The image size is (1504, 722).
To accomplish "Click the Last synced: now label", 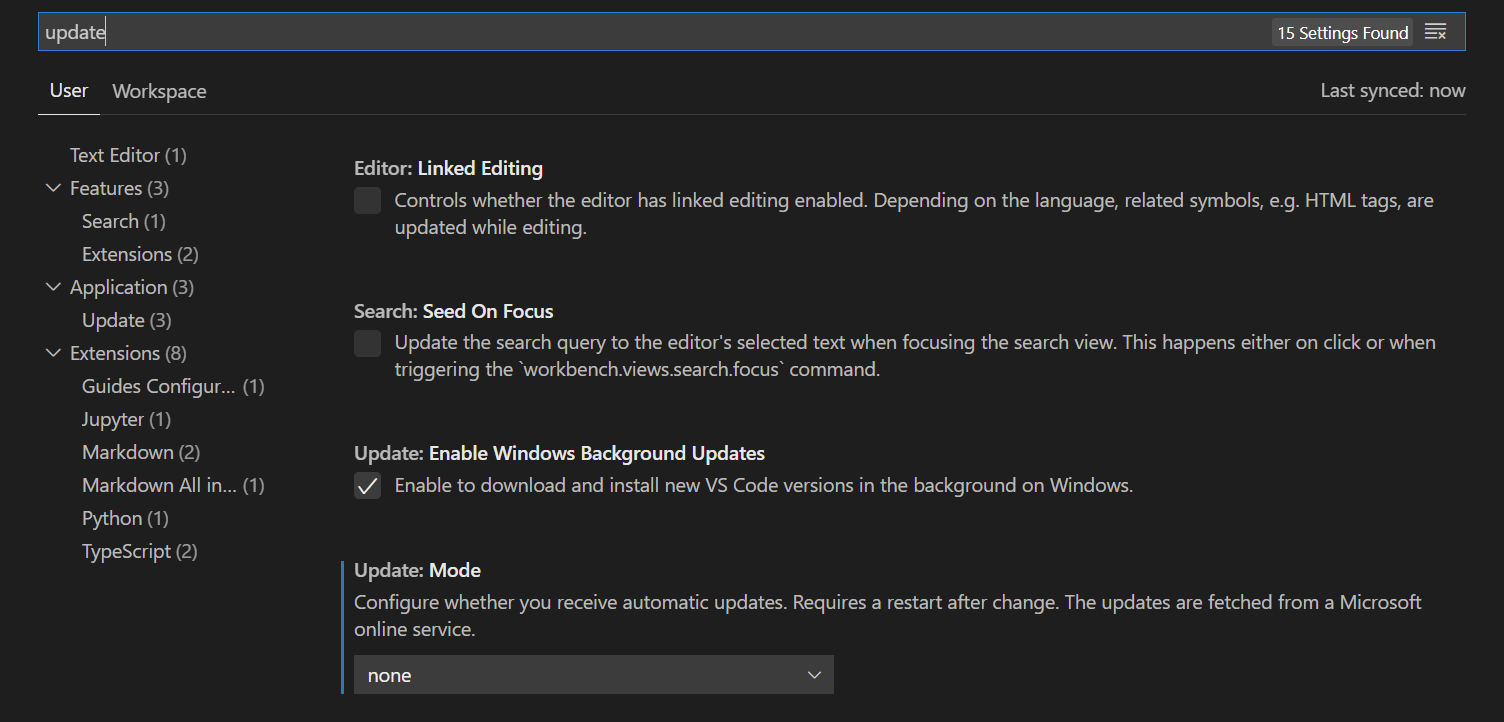I will (x=1393, y=91).
